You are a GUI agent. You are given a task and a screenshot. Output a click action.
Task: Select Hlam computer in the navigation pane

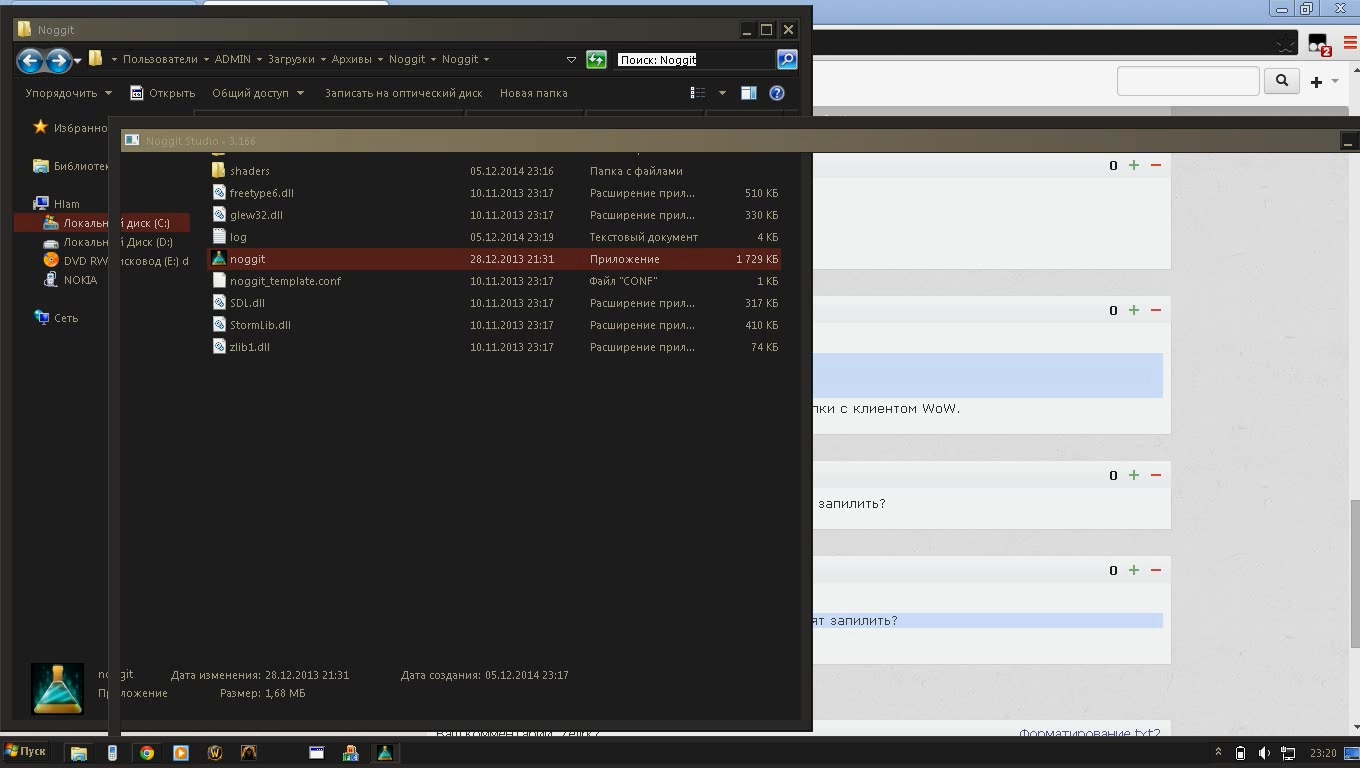click(x=57, y=204)
